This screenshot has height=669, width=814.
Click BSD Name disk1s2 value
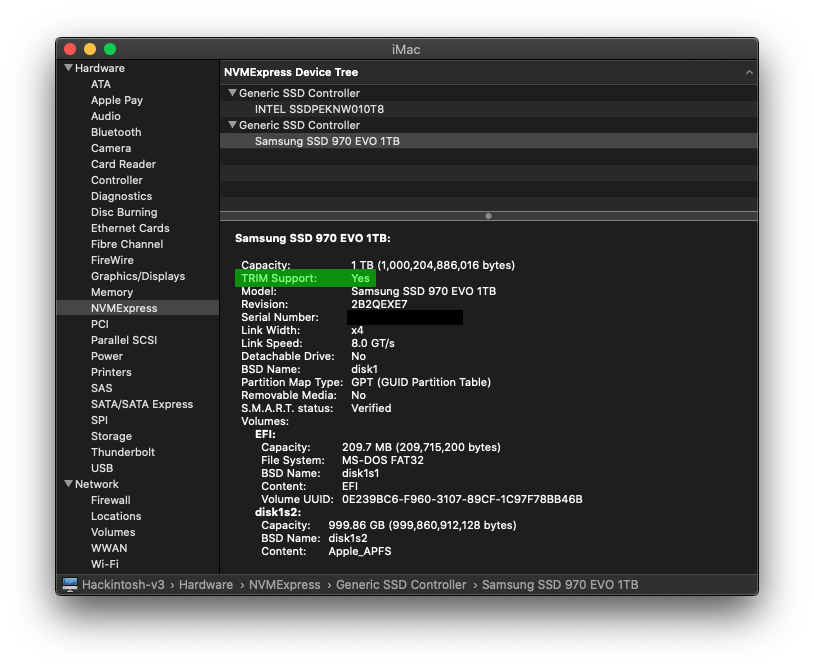(347, 538)
